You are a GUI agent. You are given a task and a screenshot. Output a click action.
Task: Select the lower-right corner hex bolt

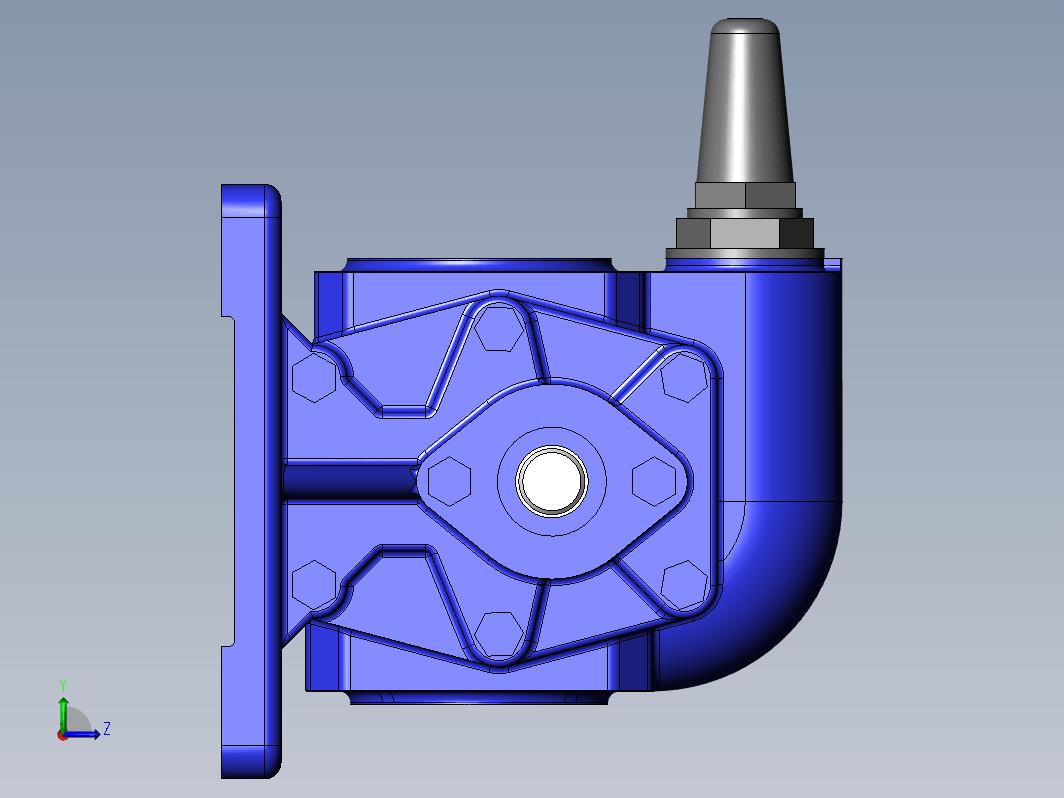pyautogui.click(x=685, y=585)
